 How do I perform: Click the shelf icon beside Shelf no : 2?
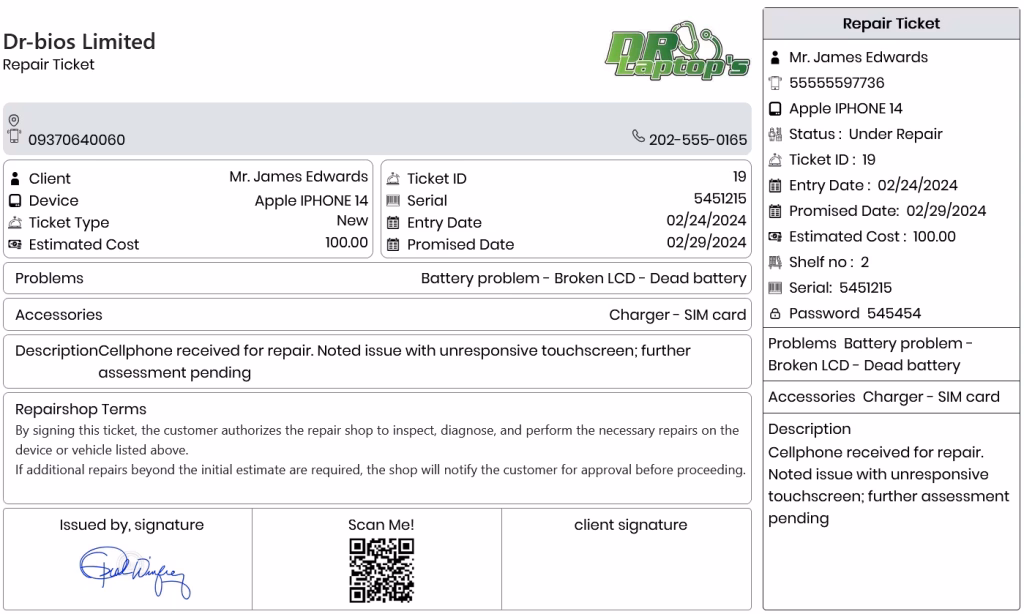point(775,262)
